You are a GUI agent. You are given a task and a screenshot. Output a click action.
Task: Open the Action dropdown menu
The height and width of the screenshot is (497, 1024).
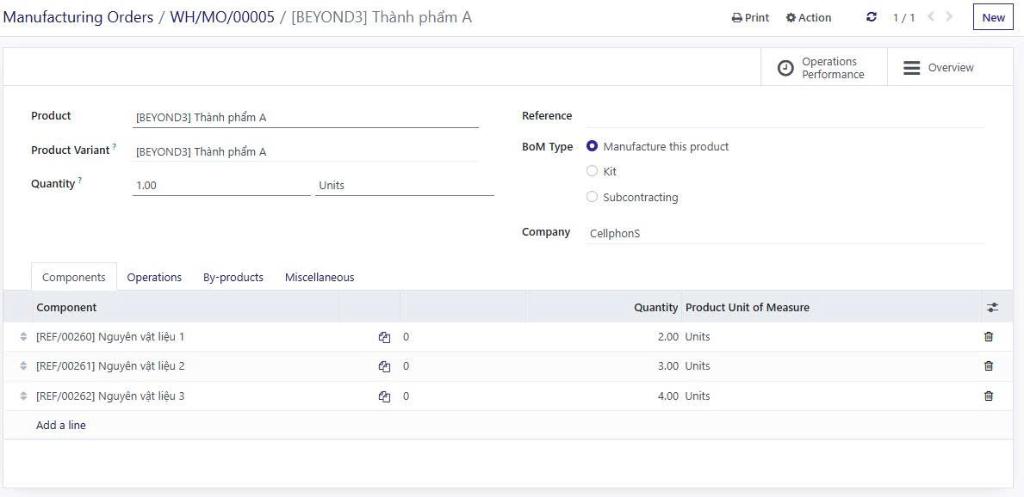[808, 18]
